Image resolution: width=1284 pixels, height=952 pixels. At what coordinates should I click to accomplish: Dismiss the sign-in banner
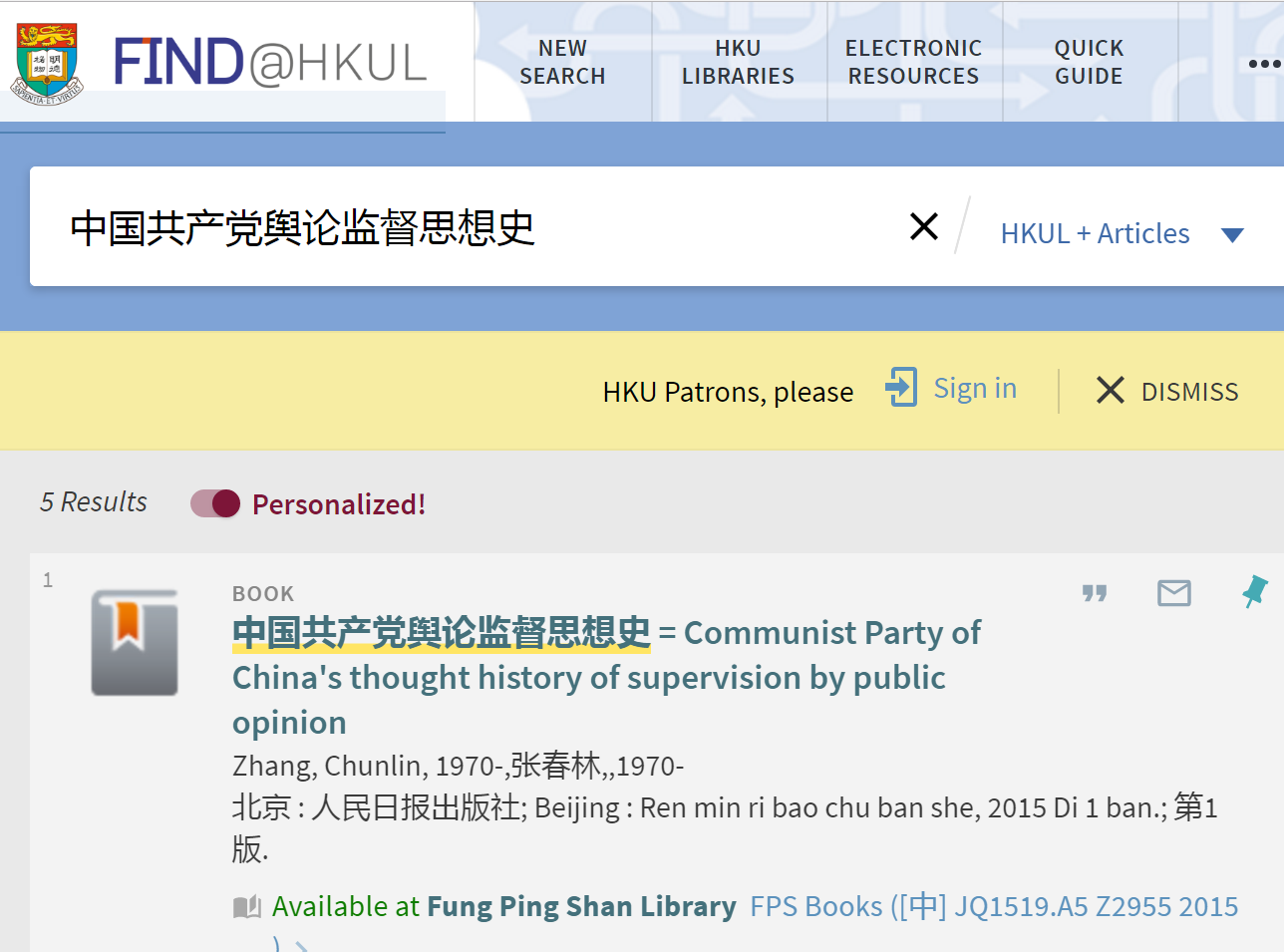point(1167,391)
